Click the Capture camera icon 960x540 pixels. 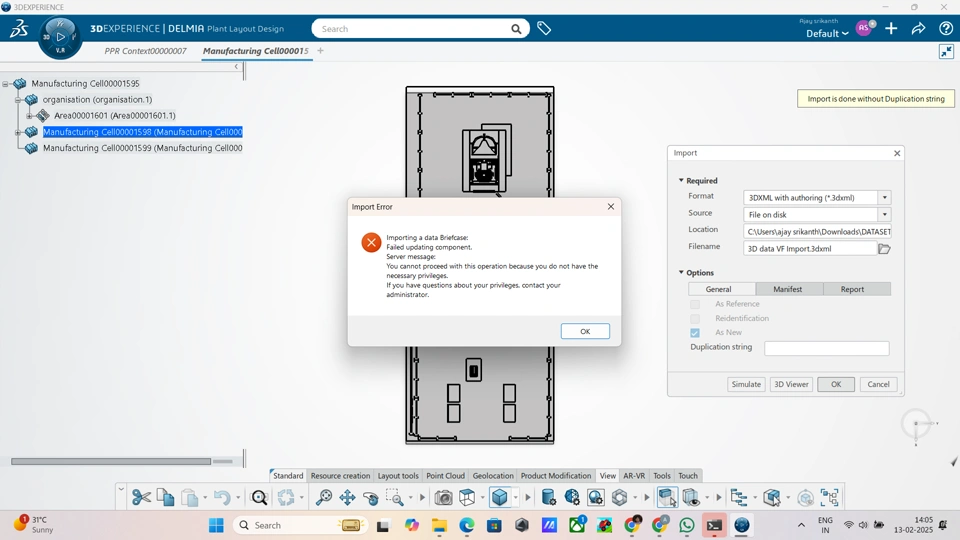coord(443,498)
